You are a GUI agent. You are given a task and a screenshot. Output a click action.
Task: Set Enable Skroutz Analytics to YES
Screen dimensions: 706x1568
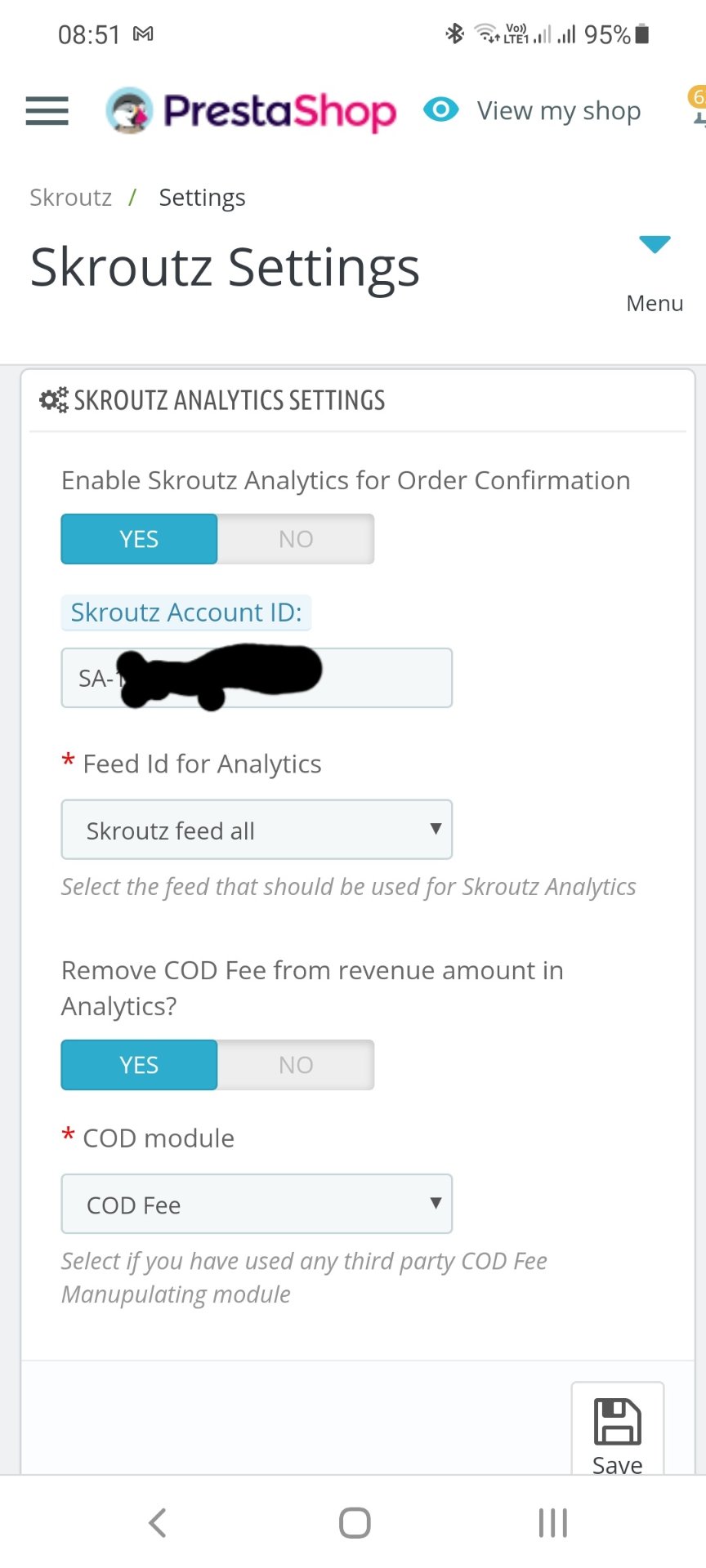[139, 539]
